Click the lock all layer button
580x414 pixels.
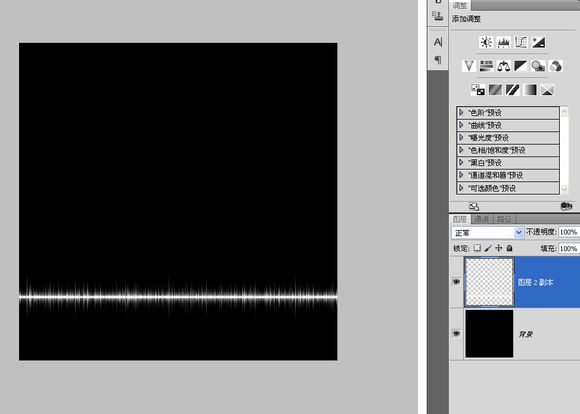click(x=509, y=248)
